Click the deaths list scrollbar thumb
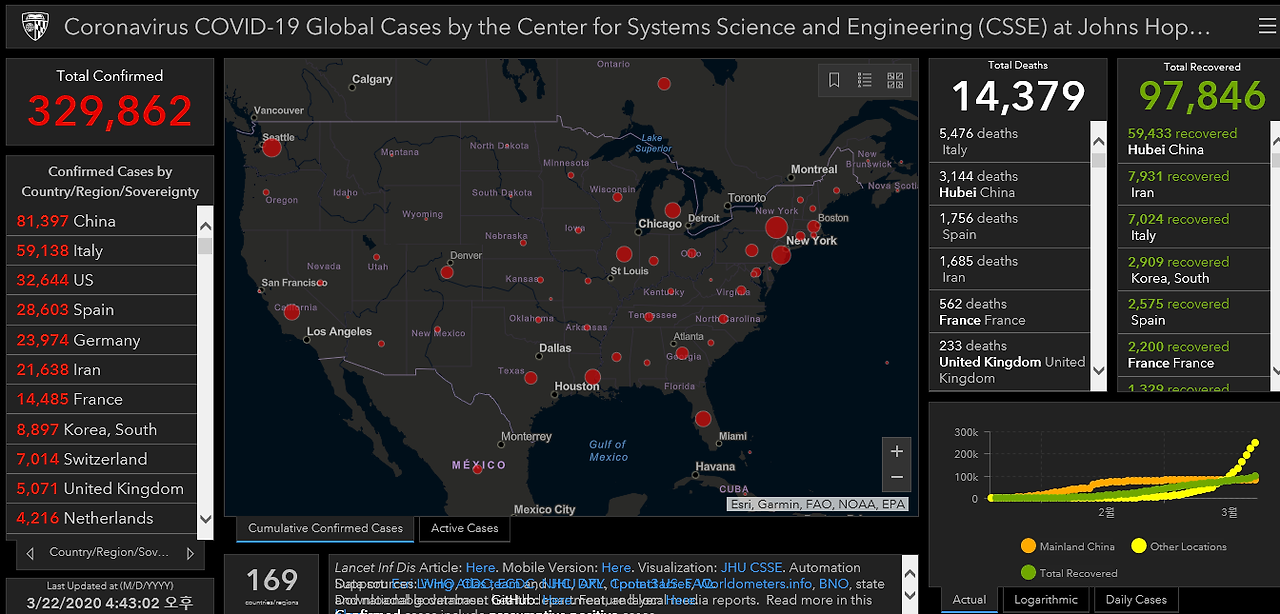Viewport: 1280px width, 614px height. (1098, 160)
